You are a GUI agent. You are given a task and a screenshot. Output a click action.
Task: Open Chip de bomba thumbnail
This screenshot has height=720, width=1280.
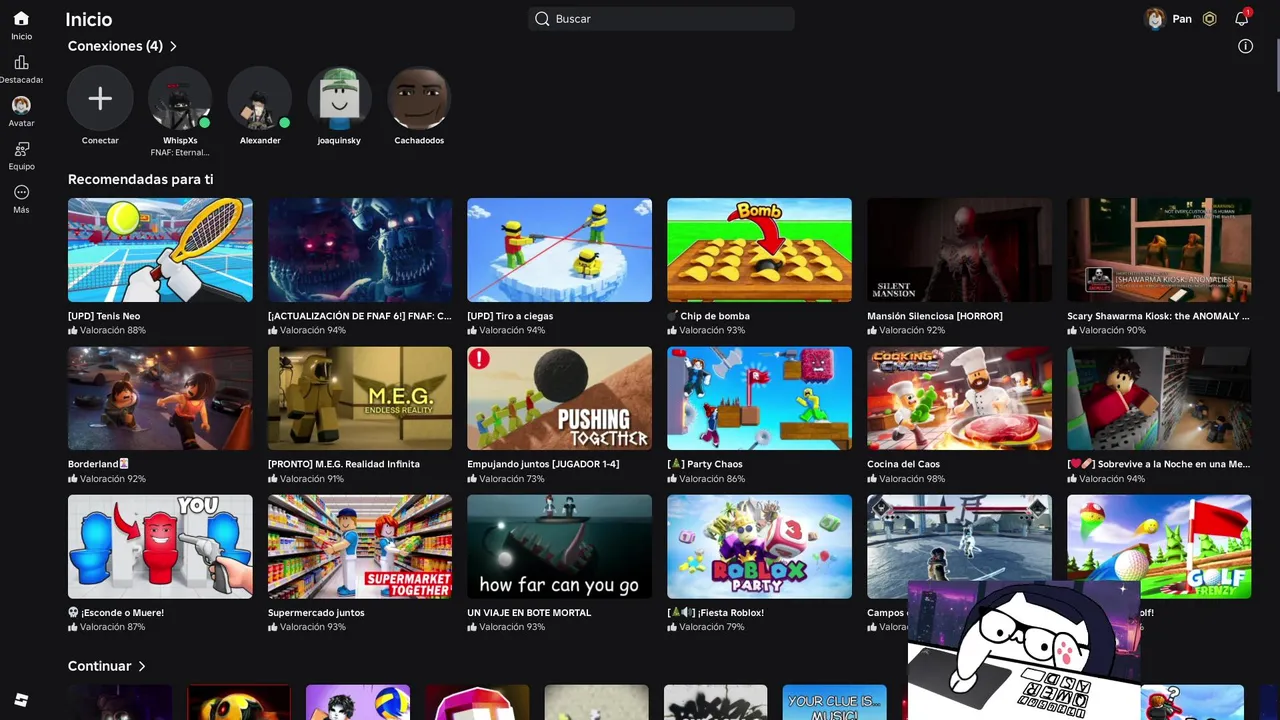(759, 250)
